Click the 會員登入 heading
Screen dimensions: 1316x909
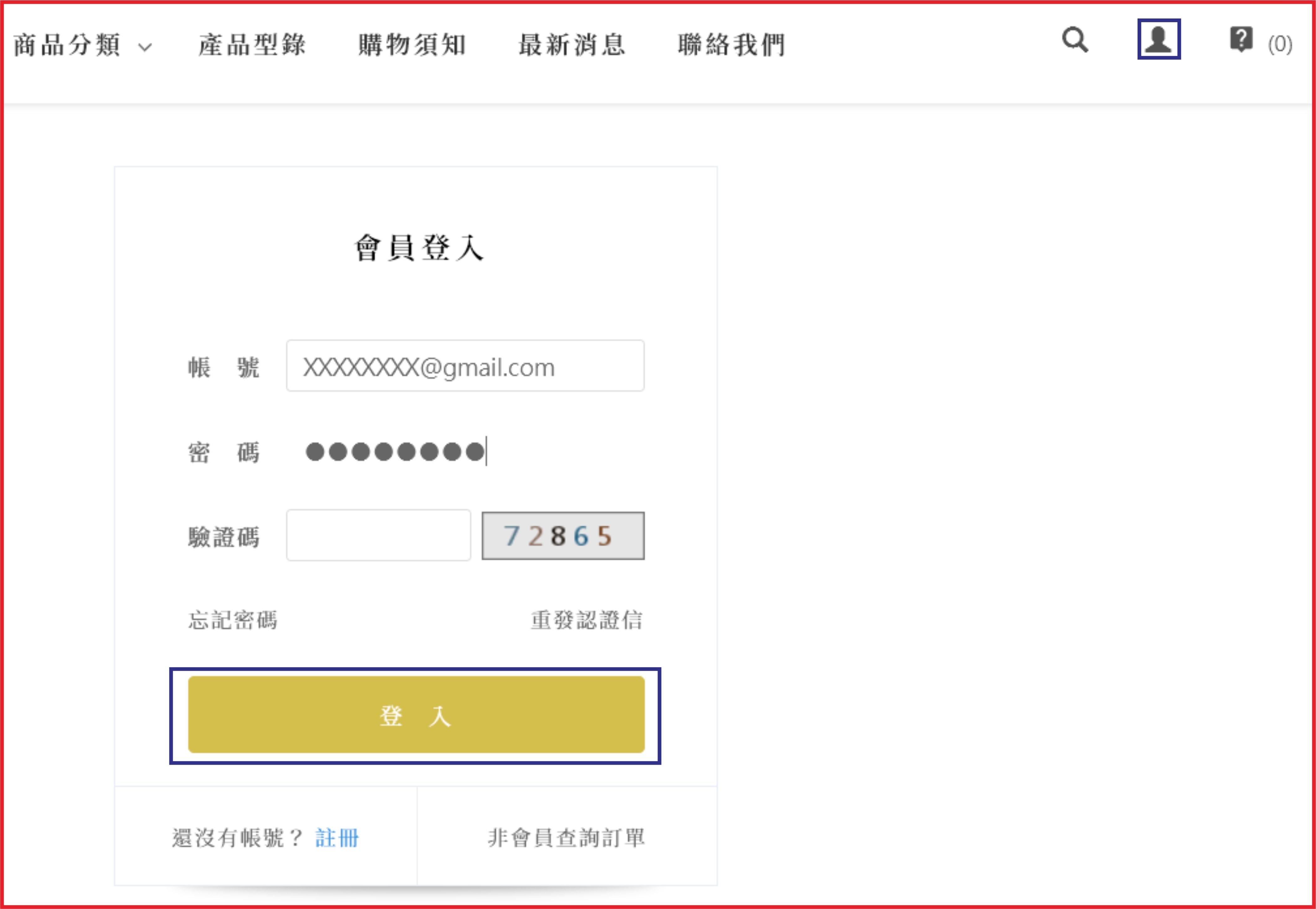click(x=419, y=248)
